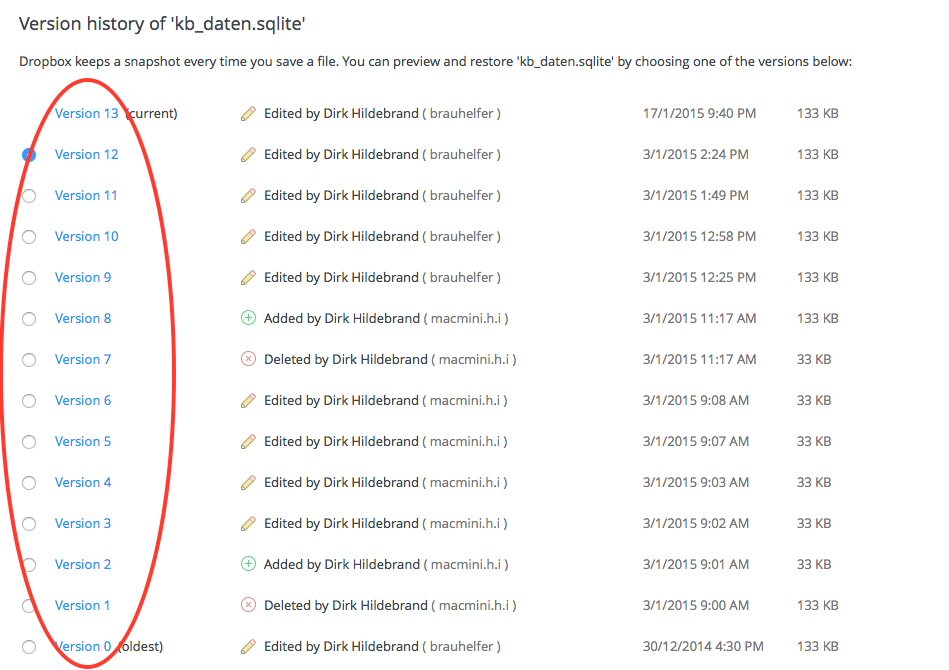Open the Version 13 current link
Screen dimensions: 949x670
pyautogui.click(x=86, y=113)
